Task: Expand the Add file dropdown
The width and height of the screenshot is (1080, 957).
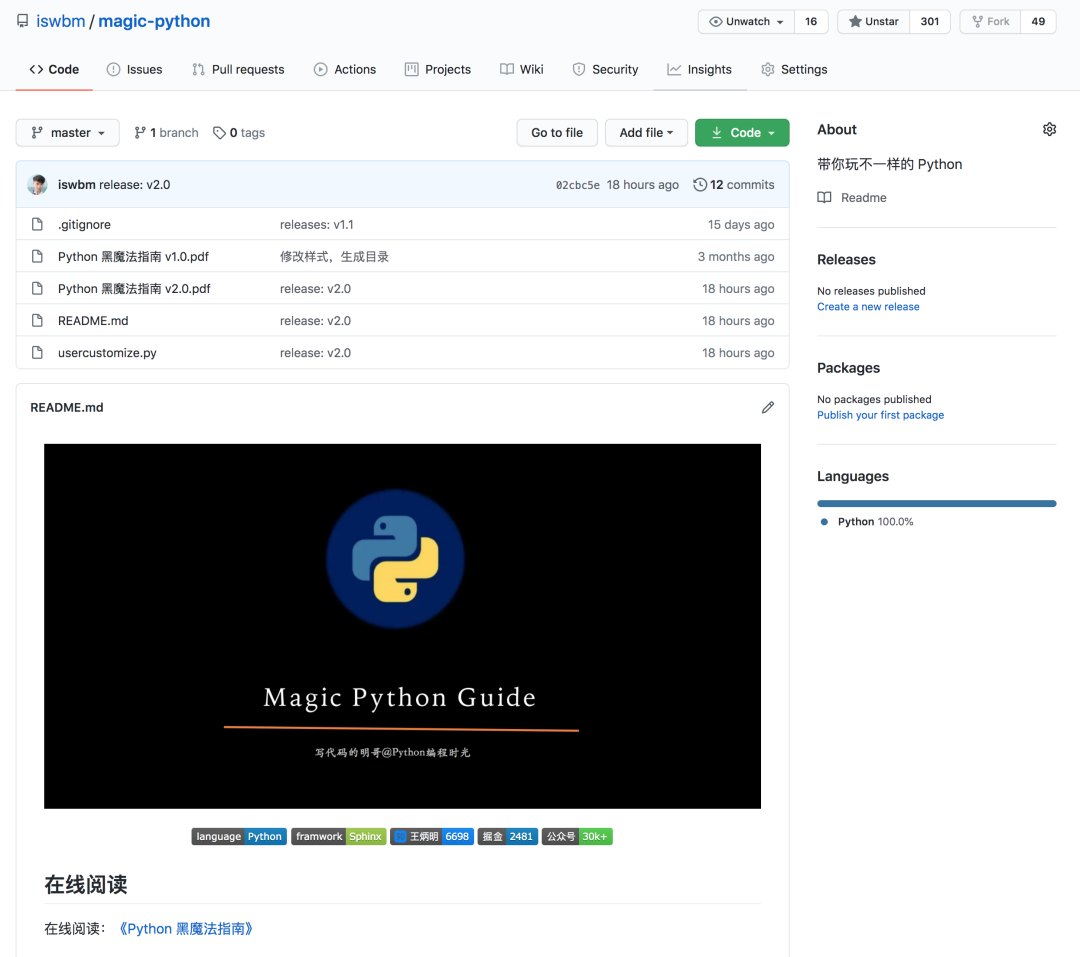Action: (646, 133)
